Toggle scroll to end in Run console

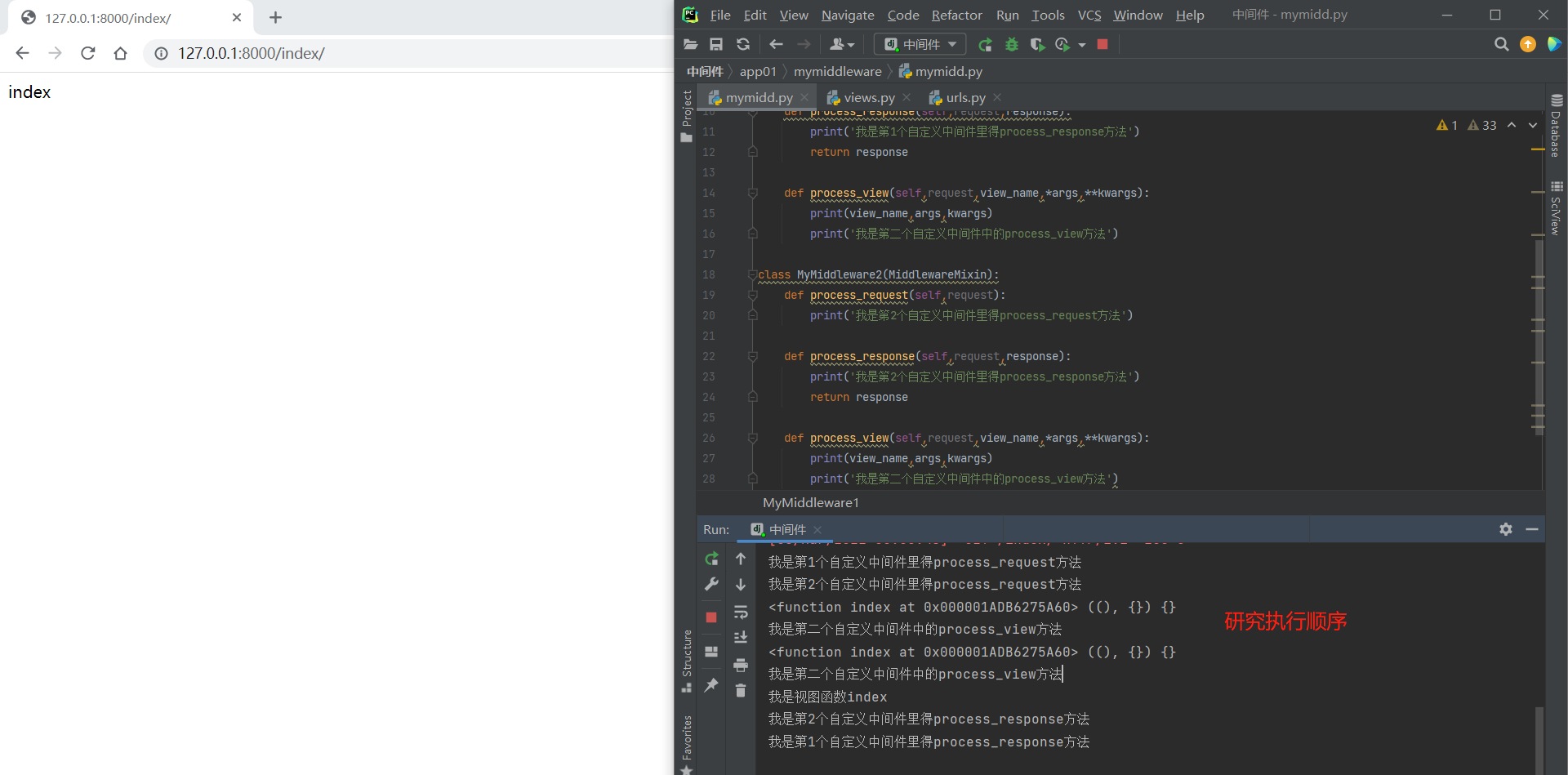point(741,638)
